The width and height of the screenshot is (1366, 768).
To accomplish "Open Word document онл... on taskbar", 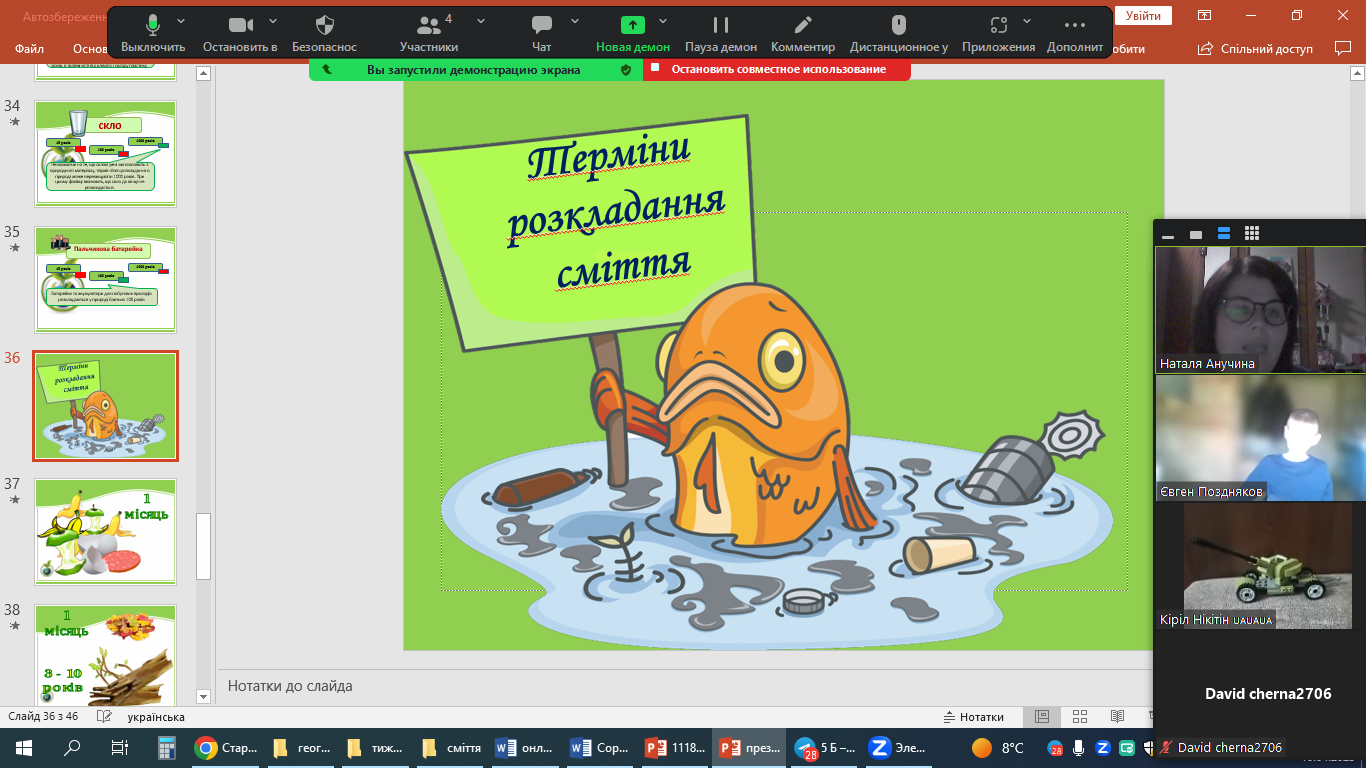I will click(526, 747).
